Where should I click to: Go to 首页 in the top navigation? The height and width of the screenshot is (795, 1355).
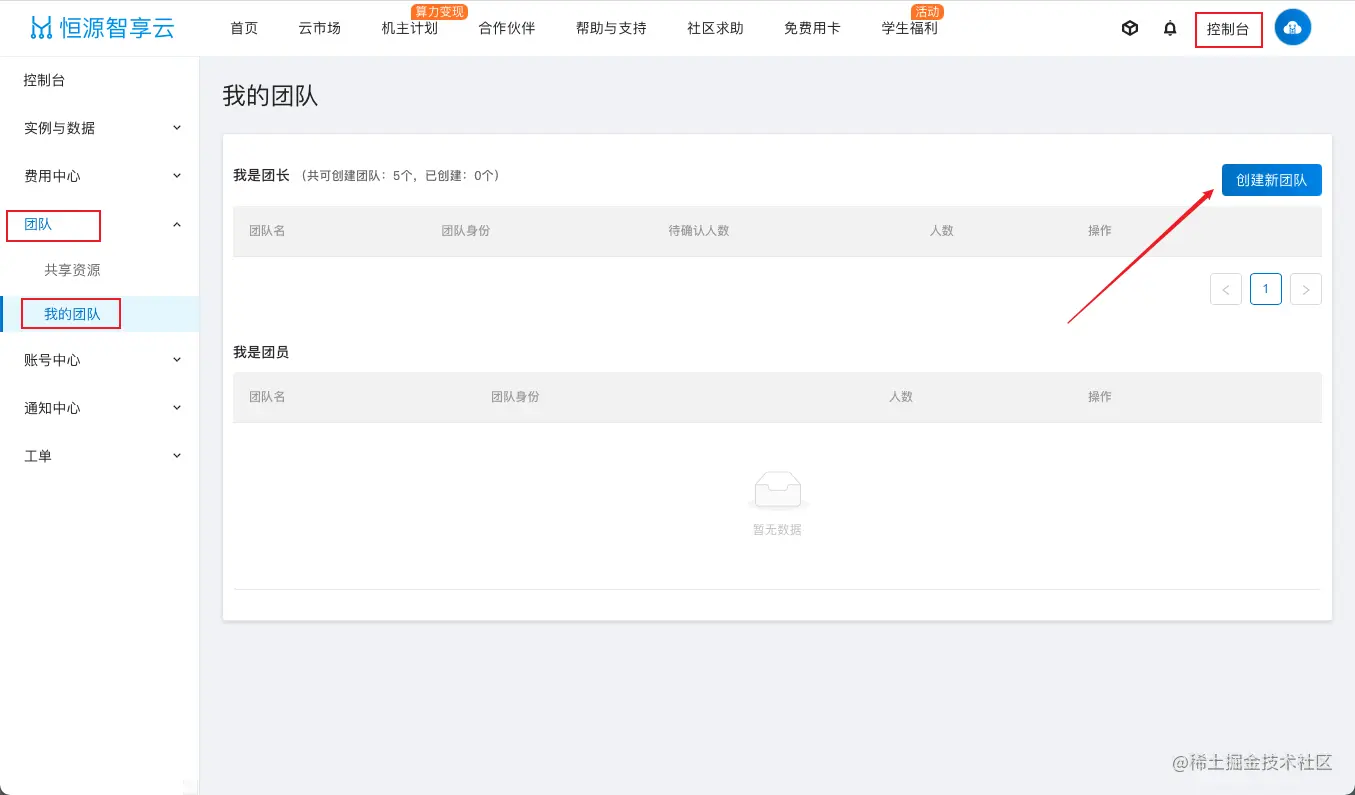[x=244, y=28]
